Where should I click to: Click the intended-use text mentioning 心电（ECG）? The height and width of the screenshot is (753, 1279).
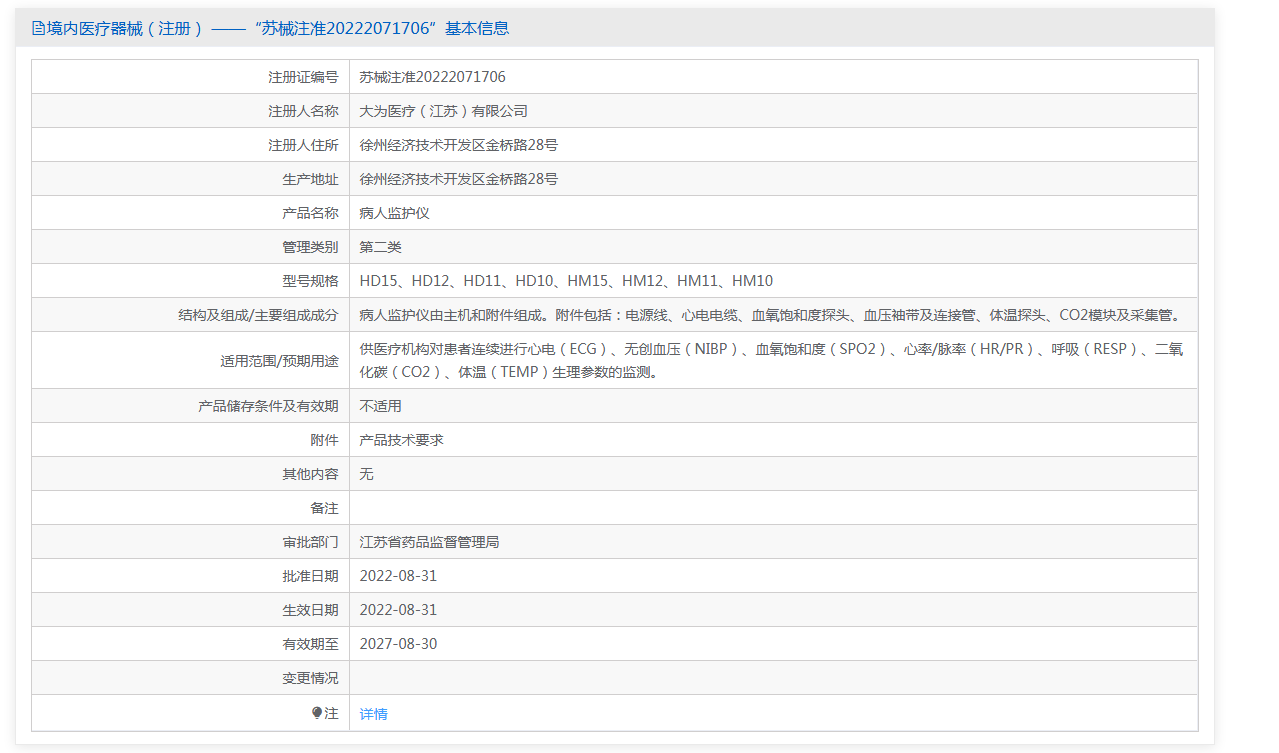[771, 360]
